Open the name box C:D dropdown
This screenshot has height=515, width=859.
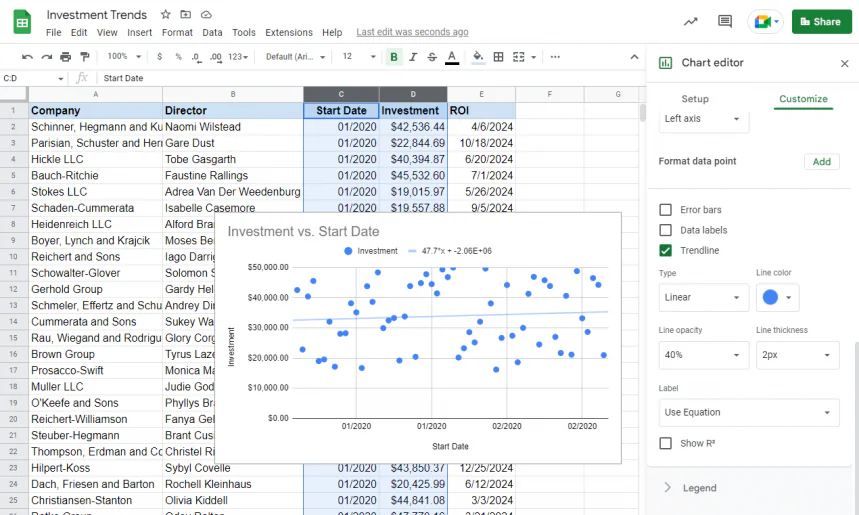(x=60, y=78)
